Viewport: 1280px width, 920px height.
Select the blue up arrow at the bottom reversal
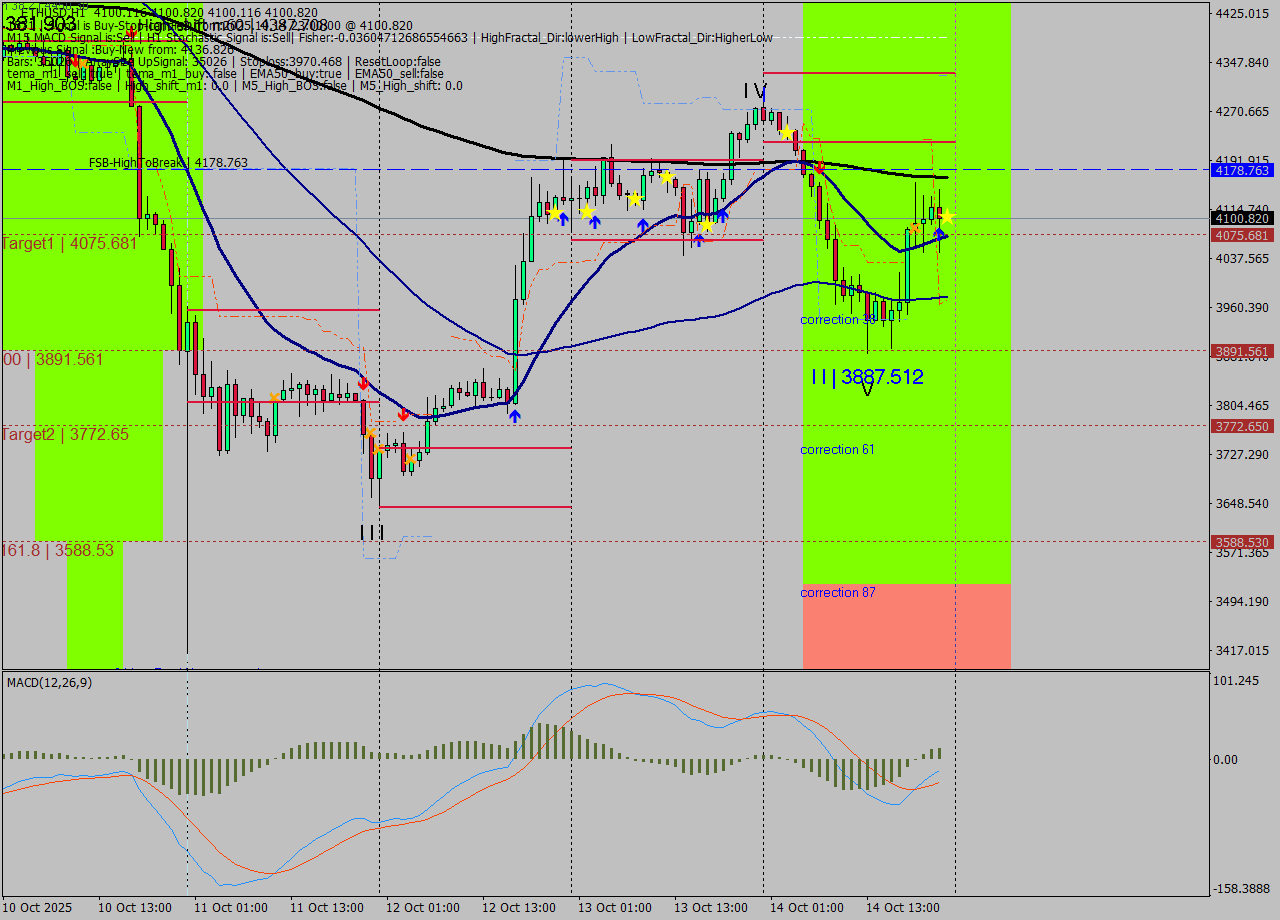point(515,416)
